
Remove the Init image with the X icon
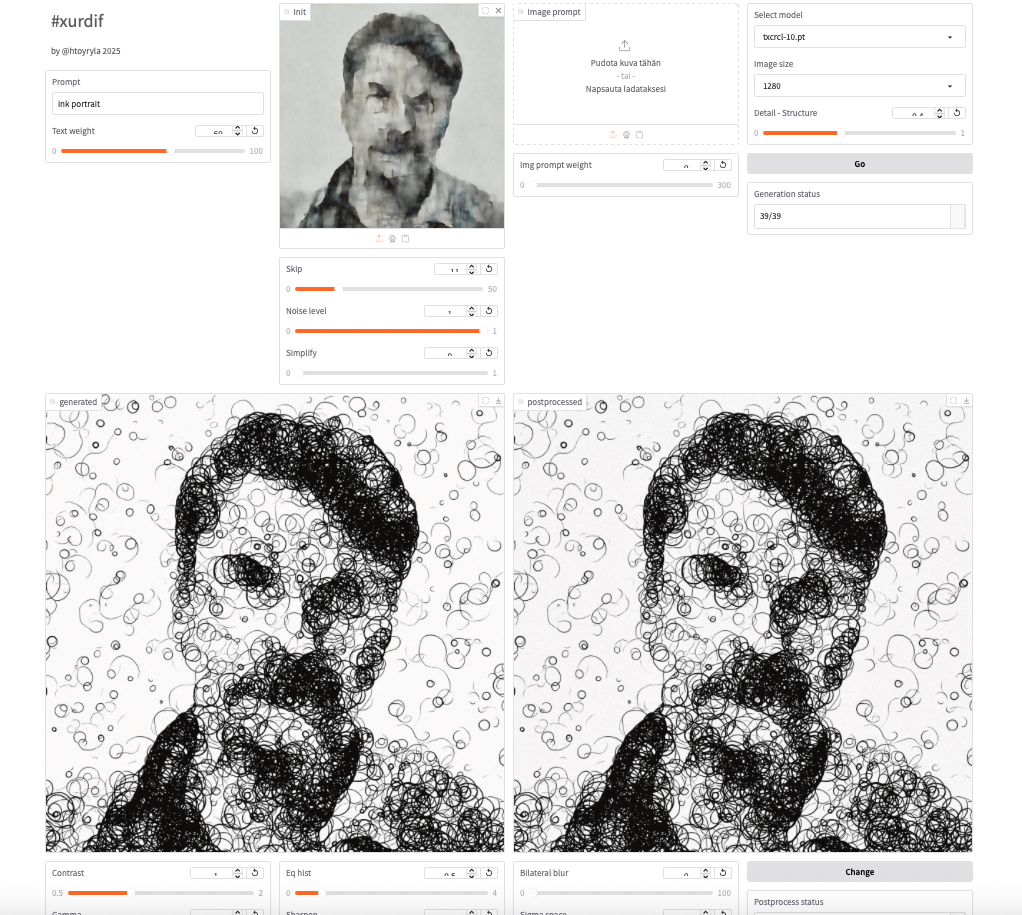(498, 11)
